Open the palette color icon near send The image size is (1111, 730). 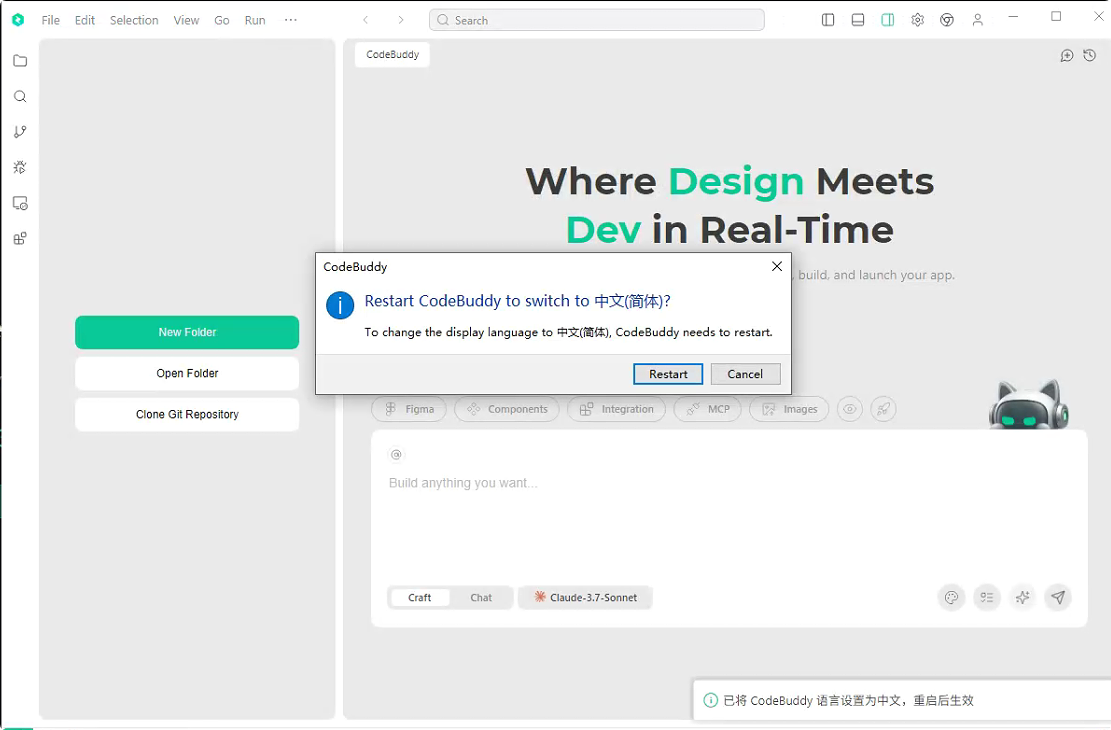point(951,597)
